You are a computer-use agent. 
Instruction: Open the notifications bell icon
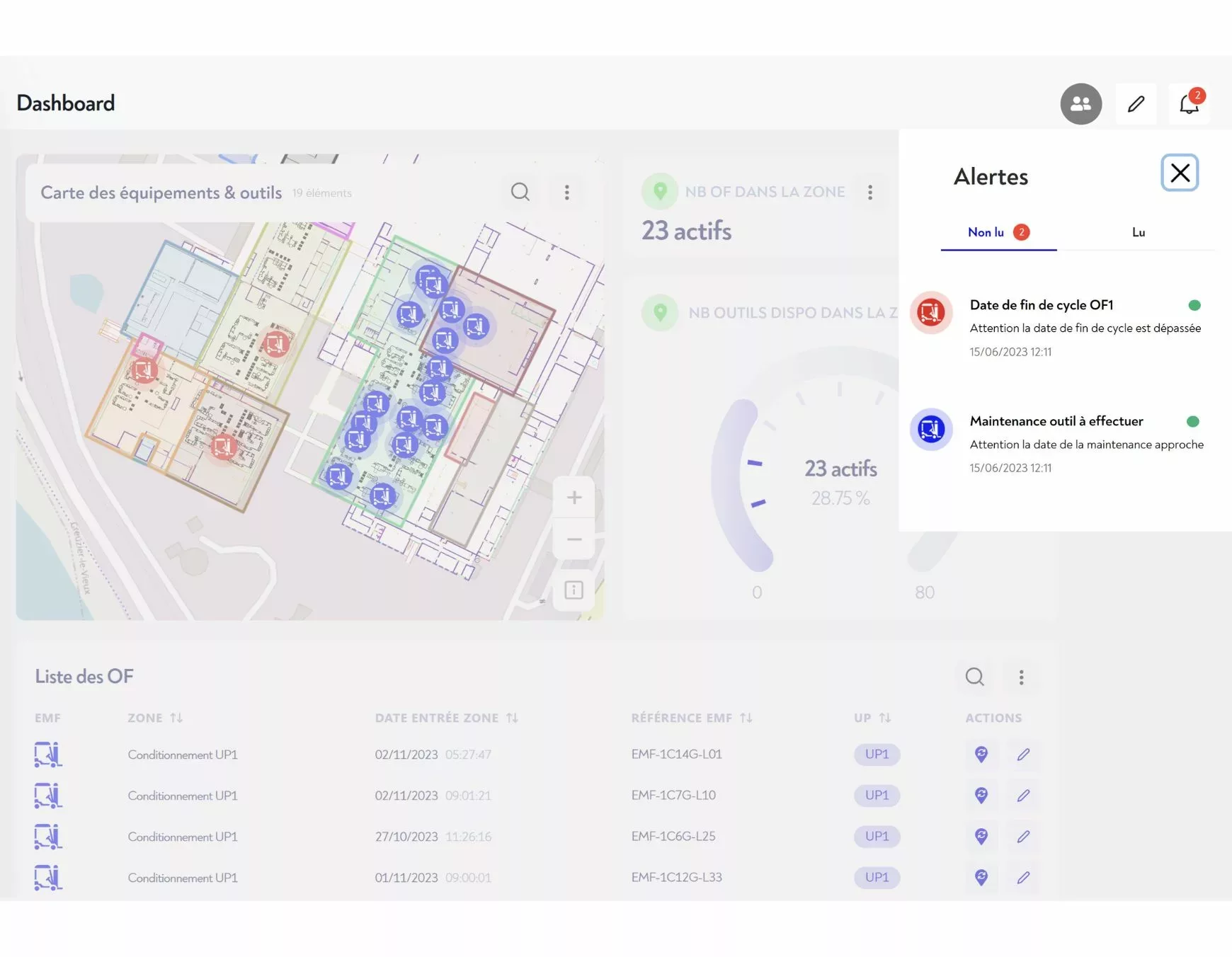click(x=1189, y=104)
